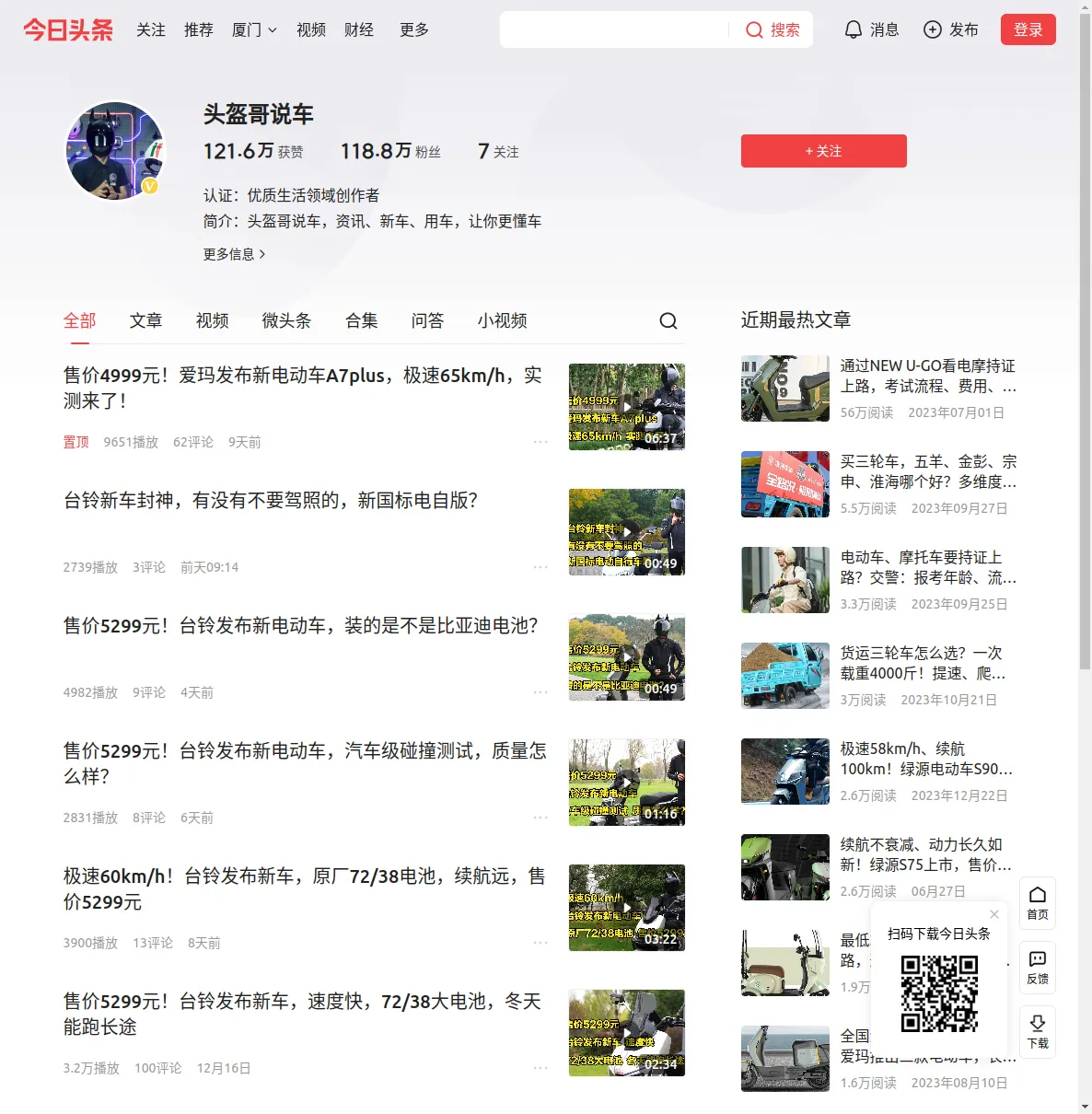Open hot article 货运三轮车怎么选
1092x1114 pixels.
click(x=923, y=663)
